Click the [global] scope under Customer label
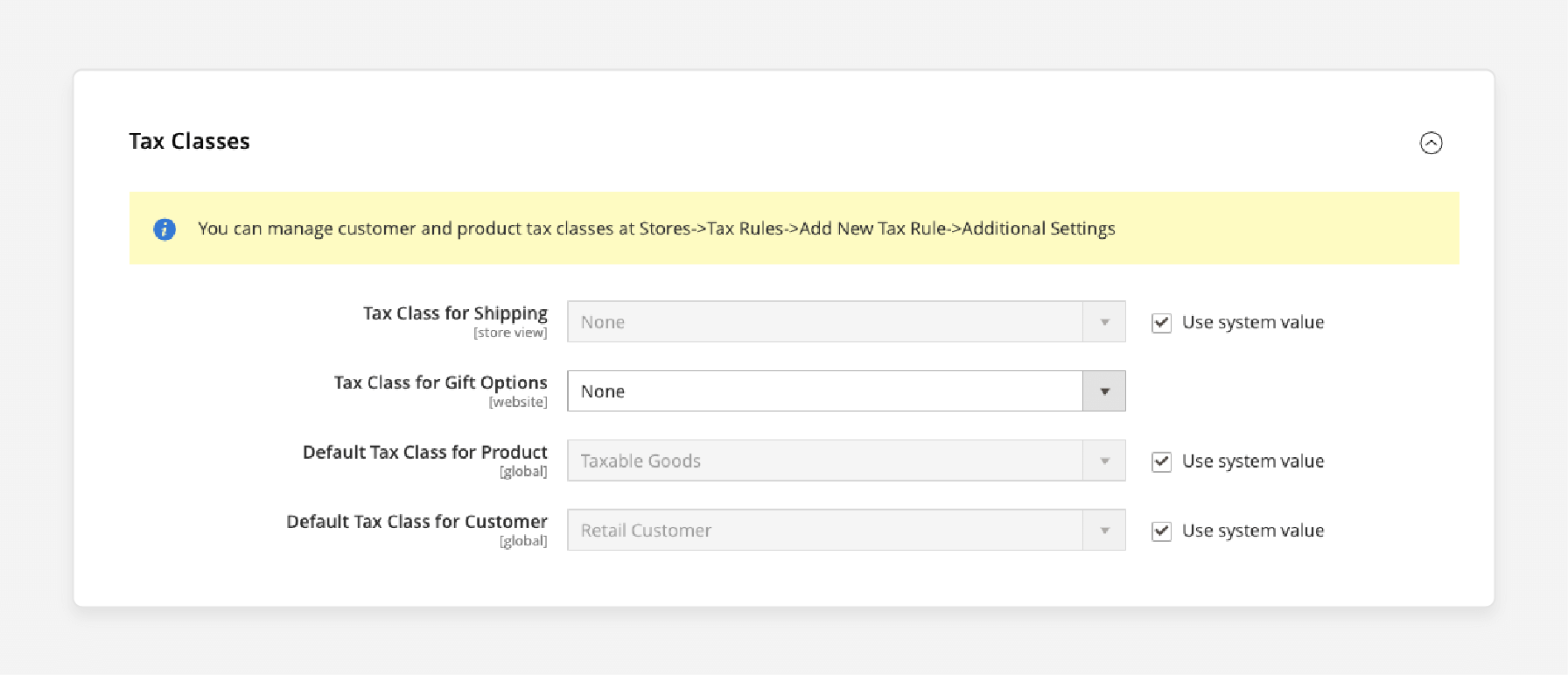 click(523, 541)
